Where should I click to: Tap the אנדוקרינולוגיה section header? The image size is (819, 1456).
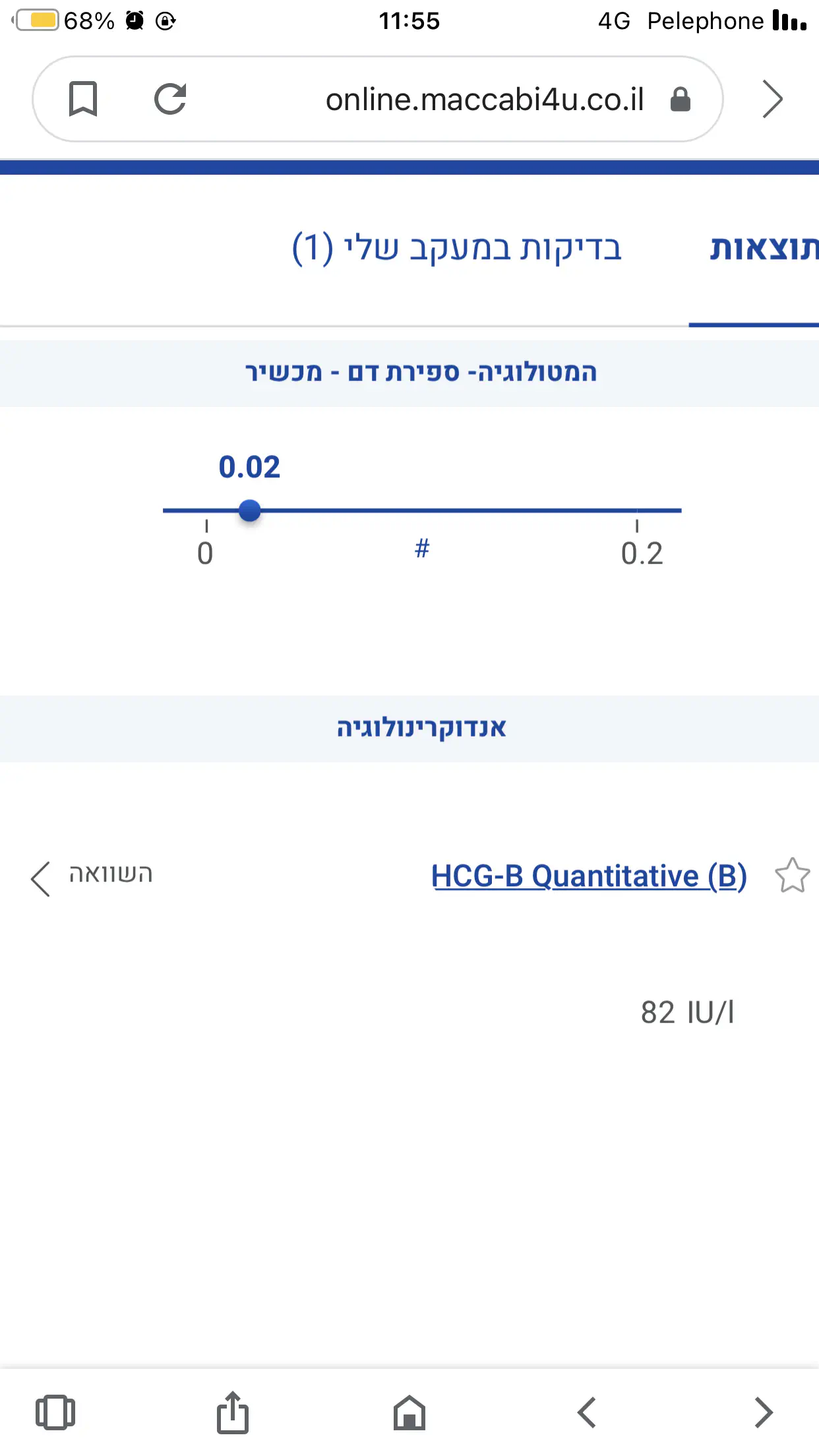click(x=421, y=728)
